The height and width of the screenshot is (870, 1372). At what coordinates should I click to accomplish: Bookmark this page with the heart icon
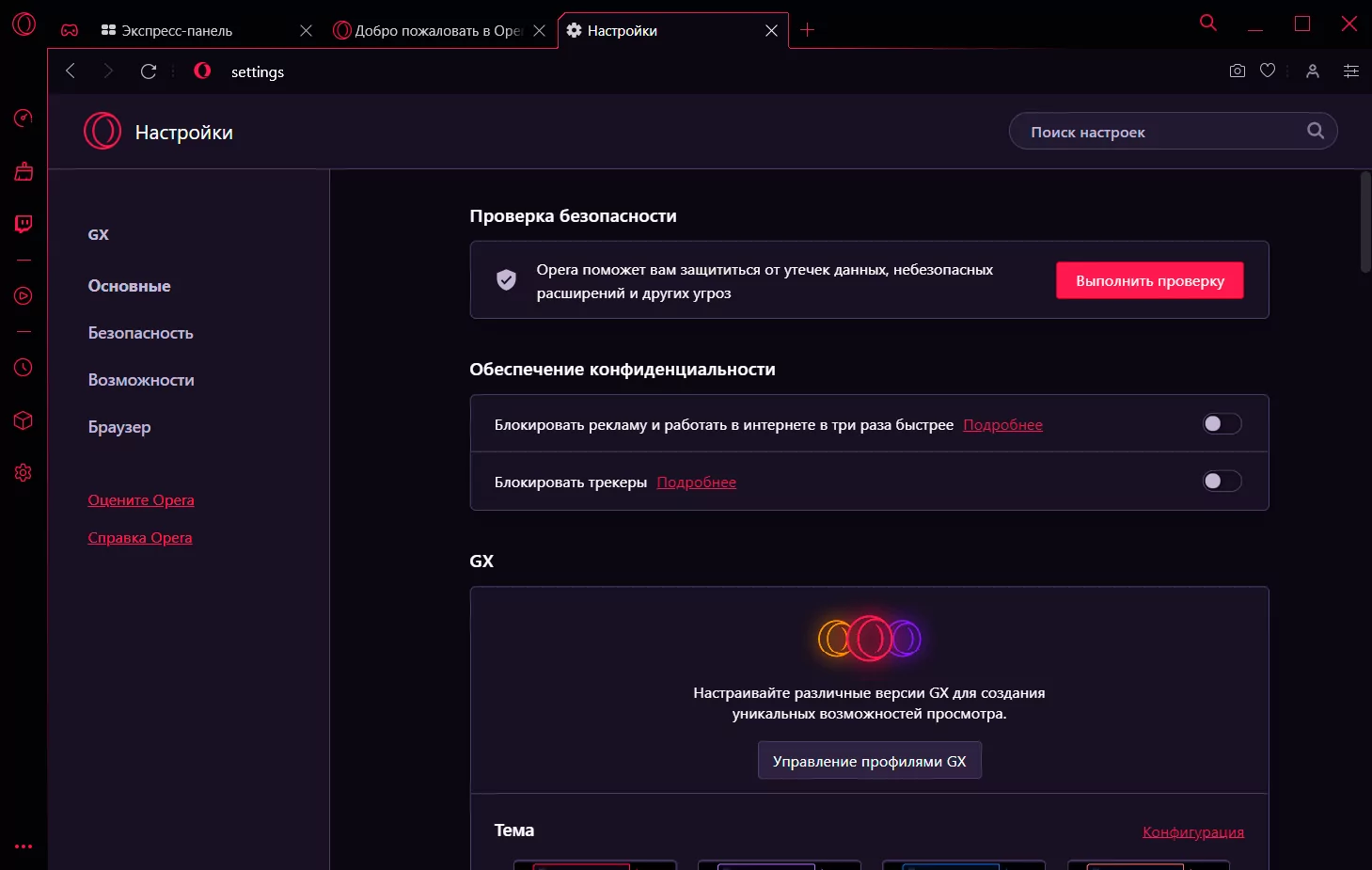[1268, 71]
